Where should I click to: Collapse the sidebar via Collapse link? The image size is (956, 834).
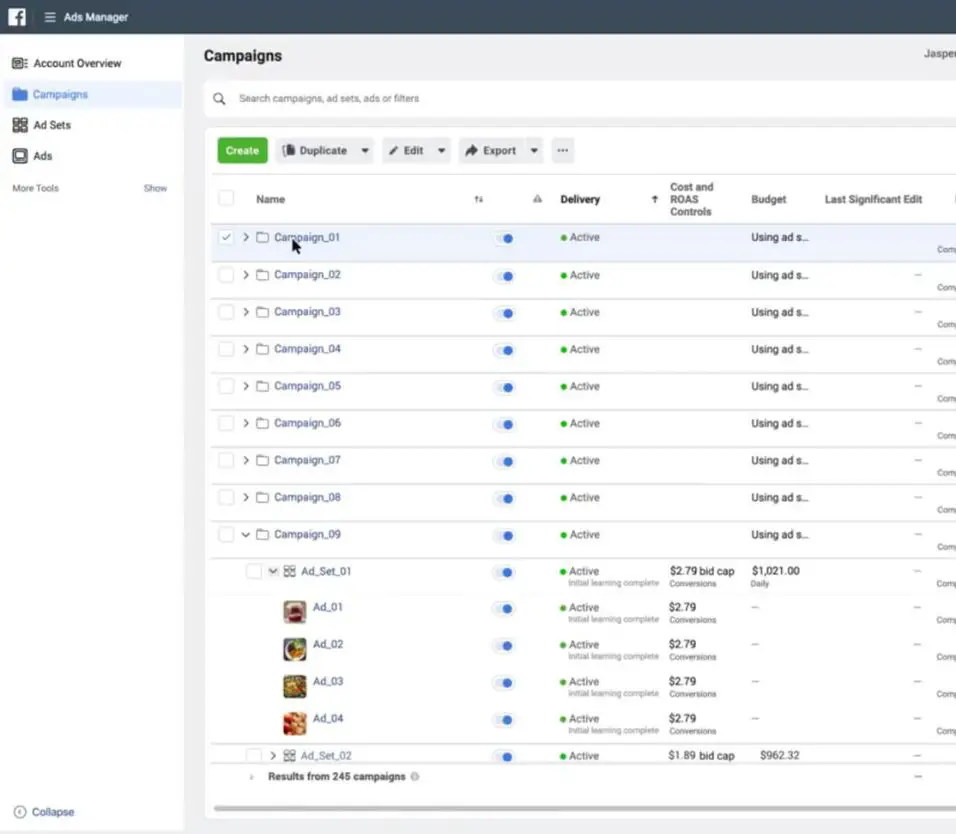coord(53,812)
